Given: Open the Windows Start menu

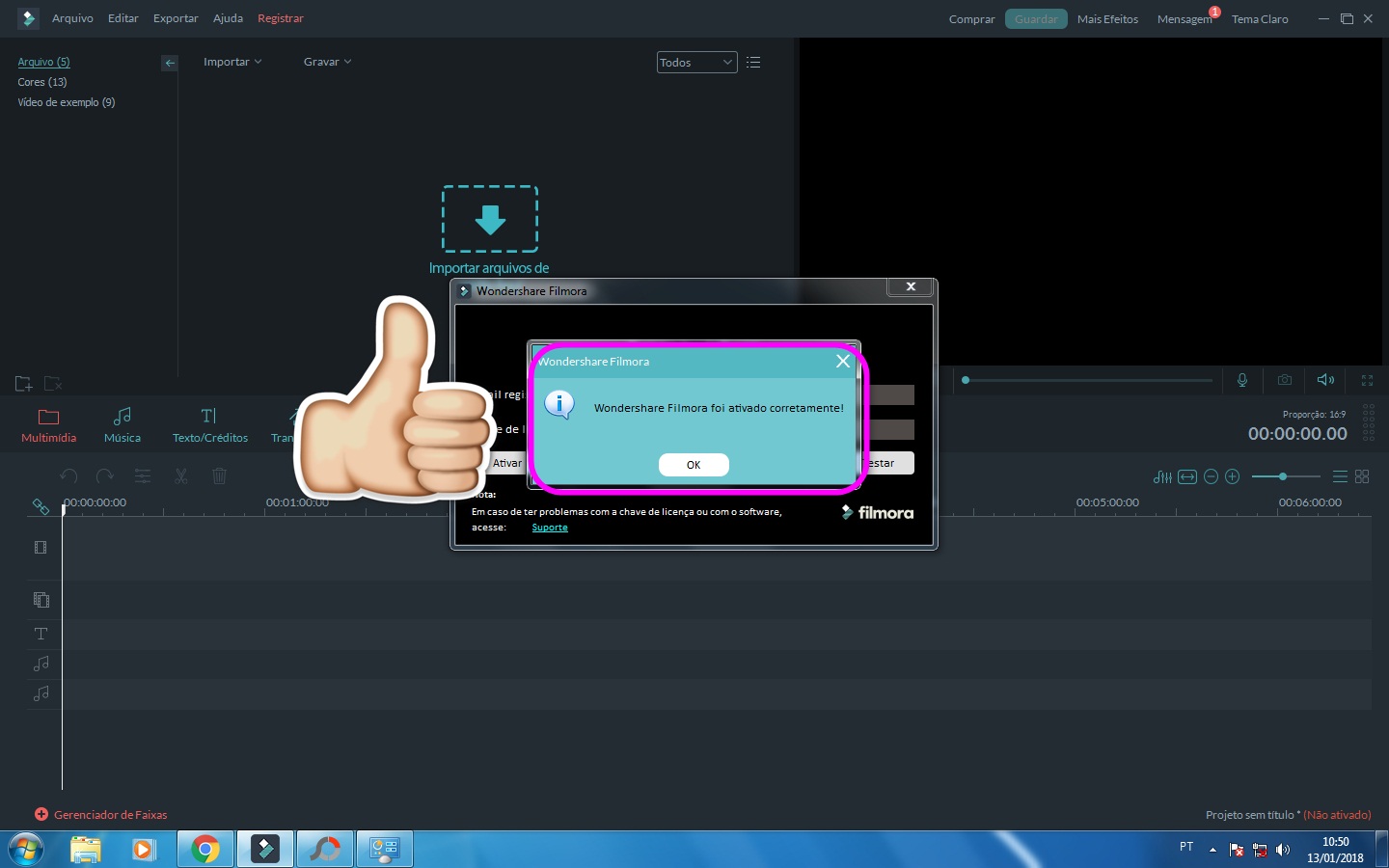Looking at the screenshot, I should click(x=26, y=850).
